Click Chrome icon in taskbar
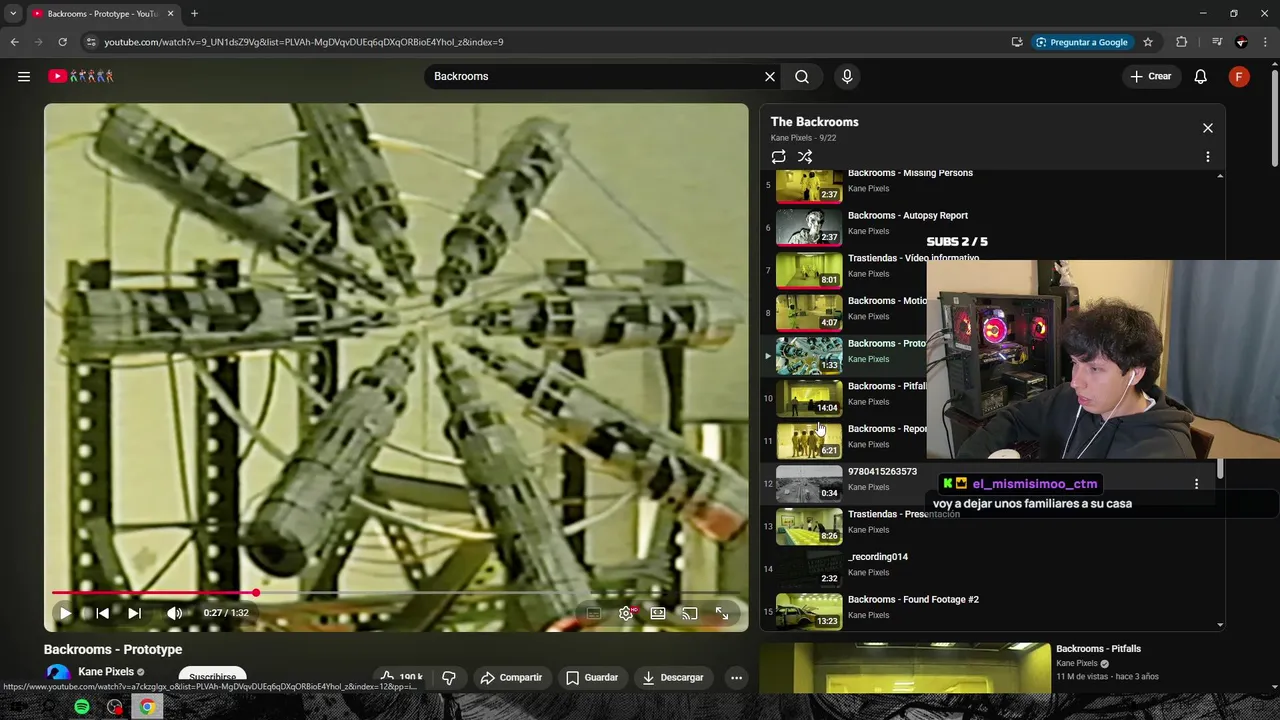 click(147, 707)
